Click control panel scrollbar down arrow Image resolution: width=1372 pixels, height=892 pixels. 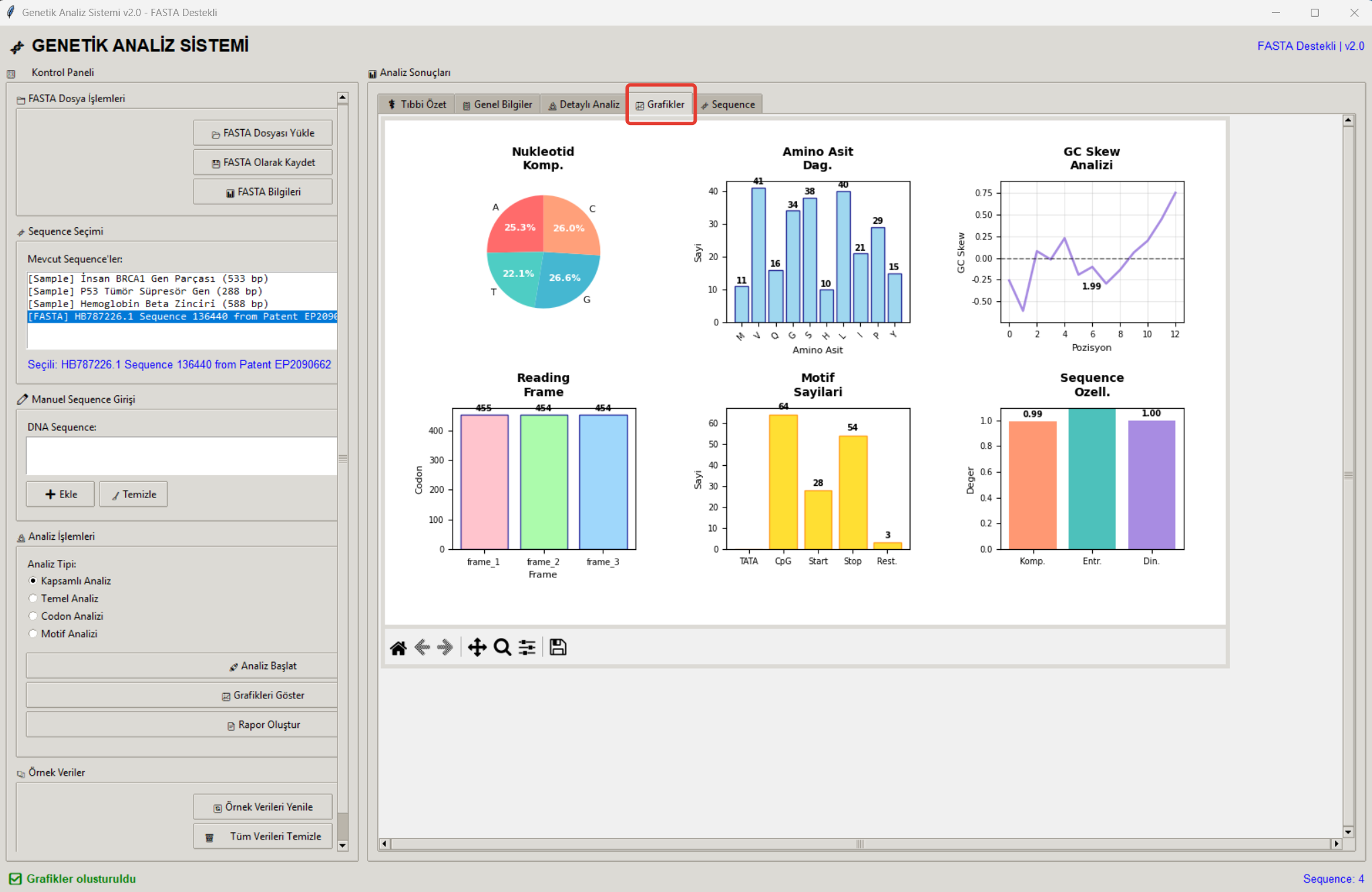coord(342,845)
